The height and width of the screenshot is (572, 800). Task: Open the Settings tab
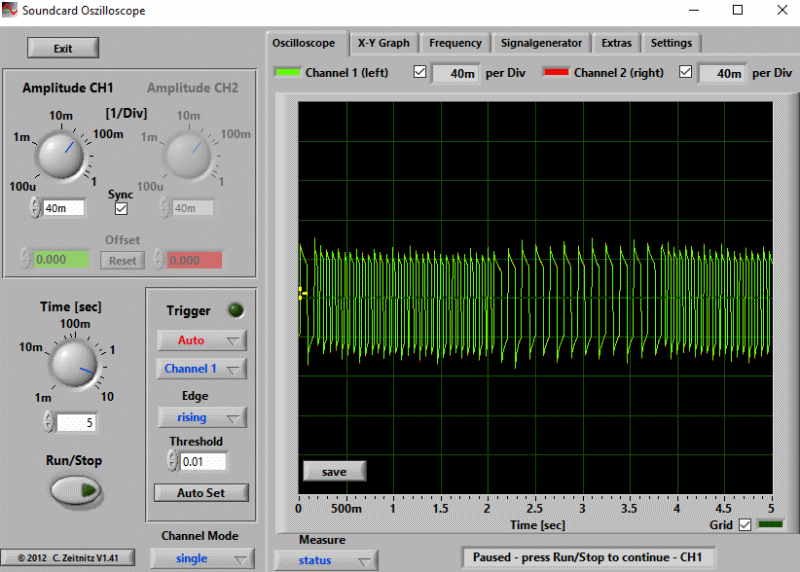tap(671, 43)
